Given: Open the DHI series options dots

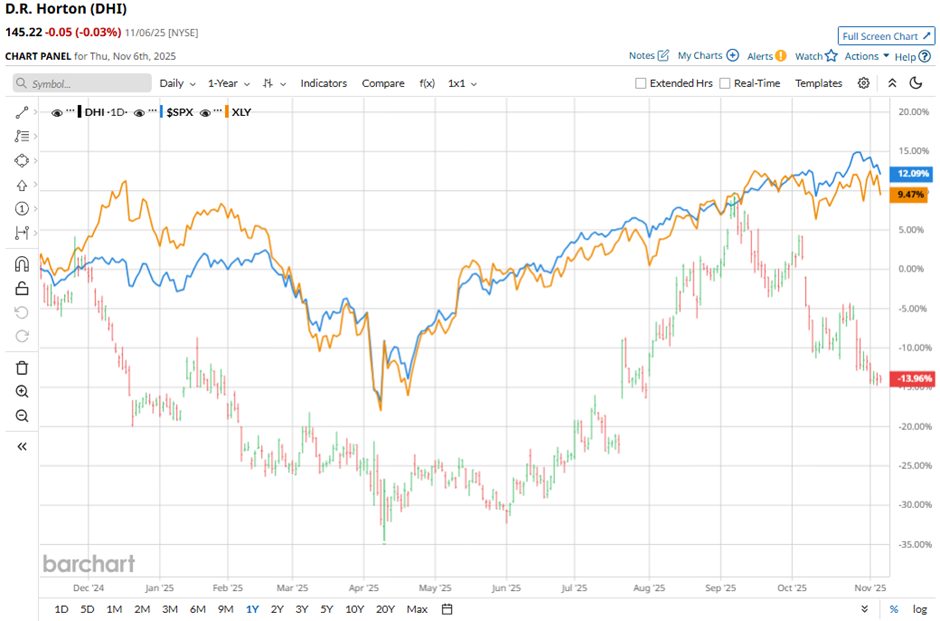Looking at the screenshot, I should point(70,111).
